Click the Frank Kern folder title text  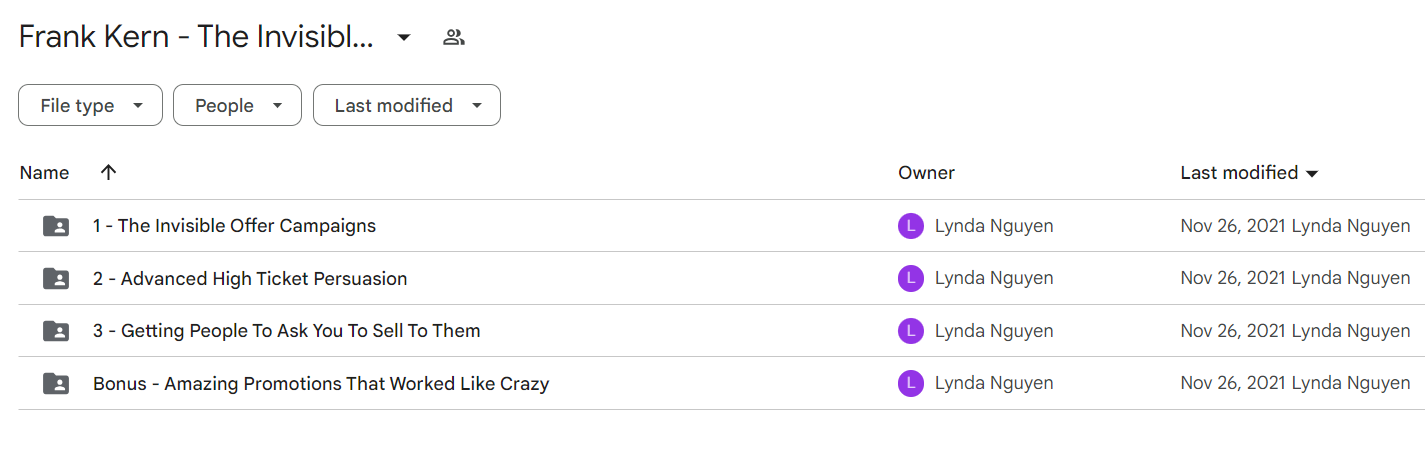coord(196,38)
